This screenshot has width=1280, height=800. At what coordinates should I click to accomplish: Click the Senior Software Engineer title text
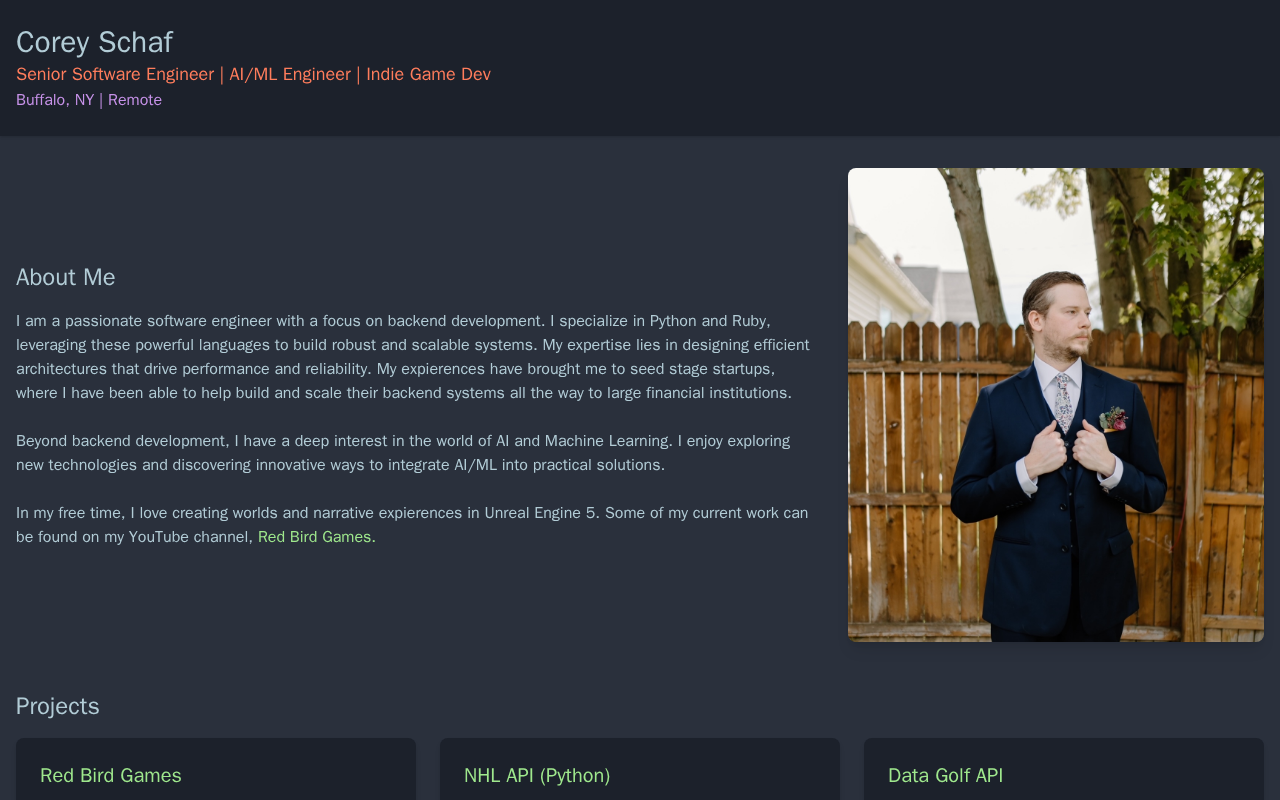coord(115,74)
